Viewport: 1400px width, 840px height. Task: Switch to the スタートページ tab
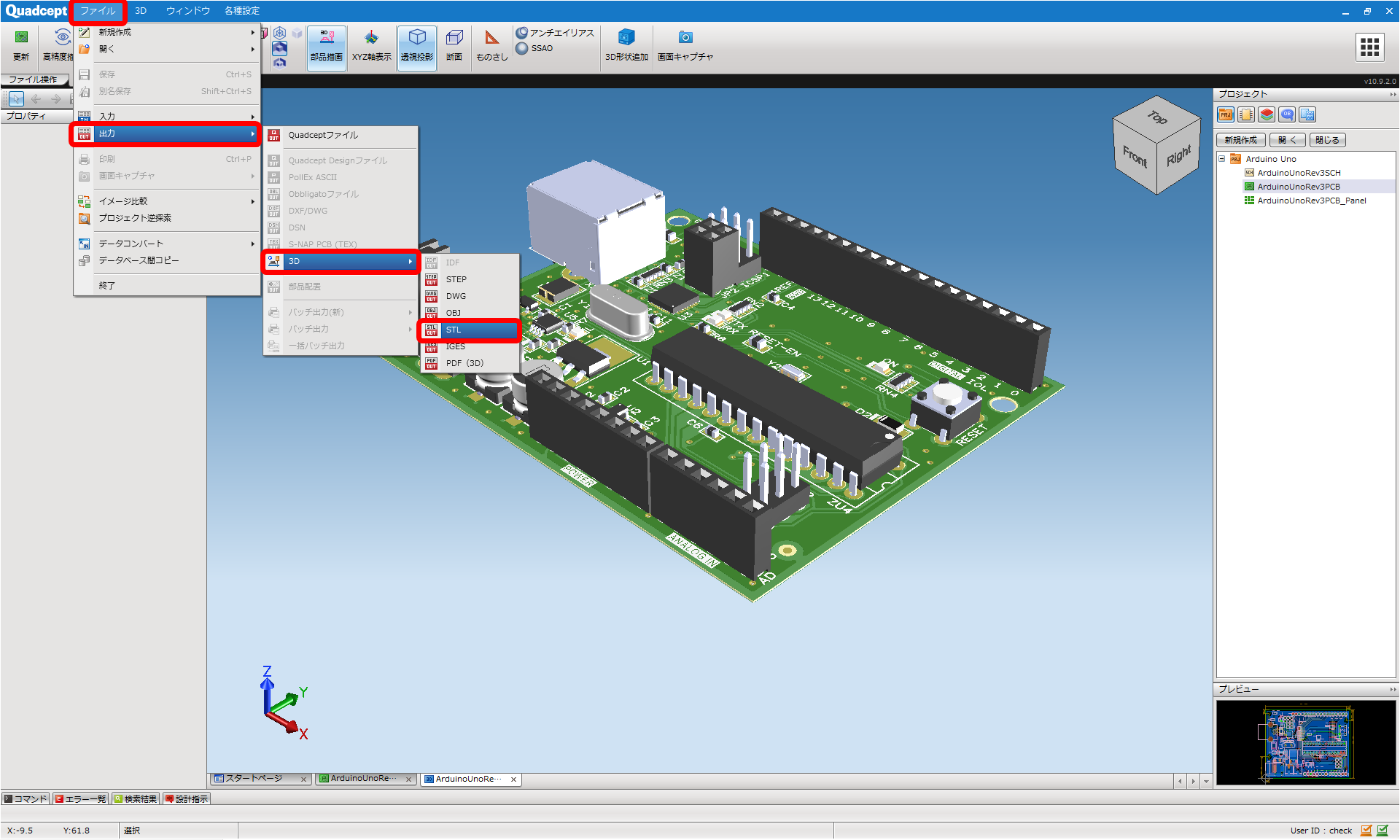(254, 779)
